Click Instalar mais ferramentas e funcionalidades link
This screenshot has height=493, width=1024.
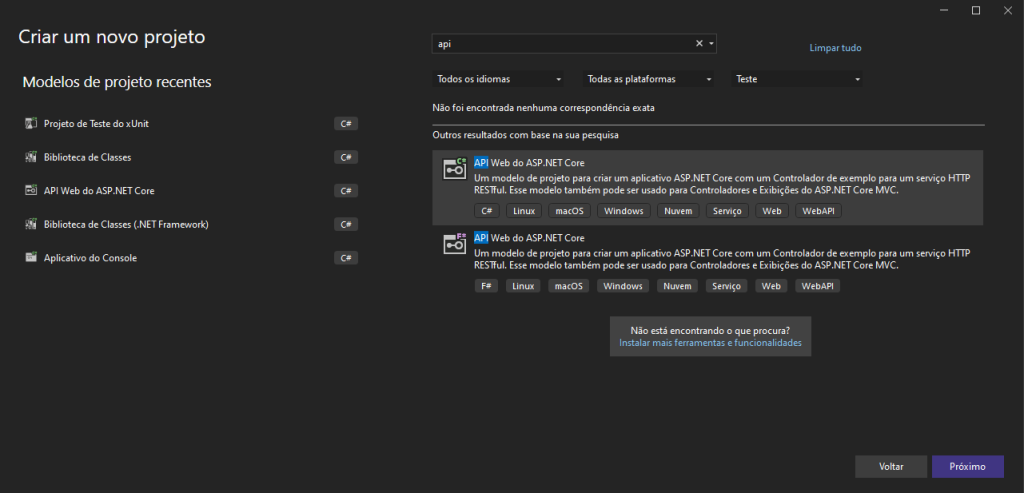coord(710,343)
